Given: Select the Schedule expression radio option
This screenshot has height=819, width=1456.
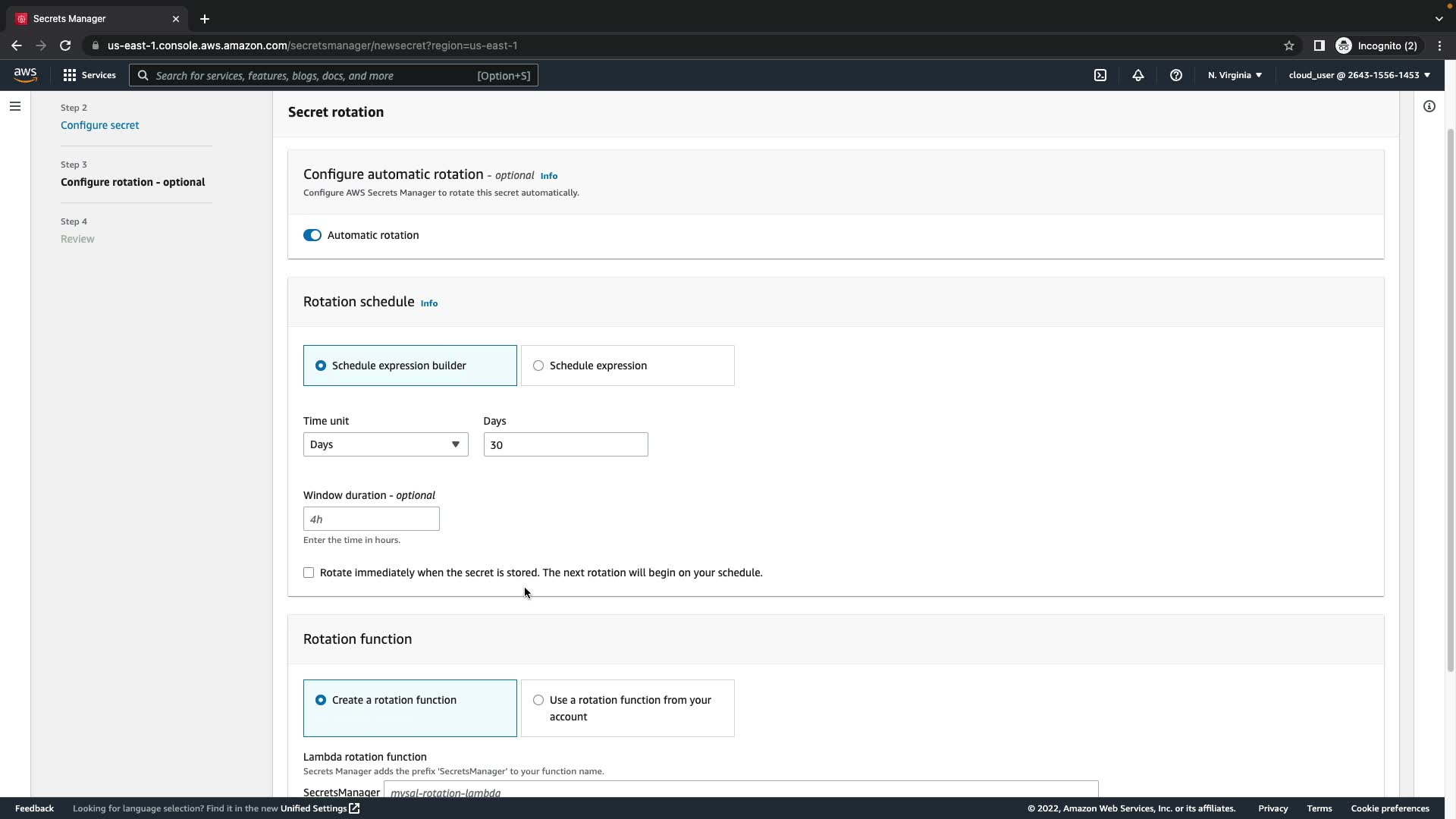Looking at the screenshot, I should (x=538, y=366).
